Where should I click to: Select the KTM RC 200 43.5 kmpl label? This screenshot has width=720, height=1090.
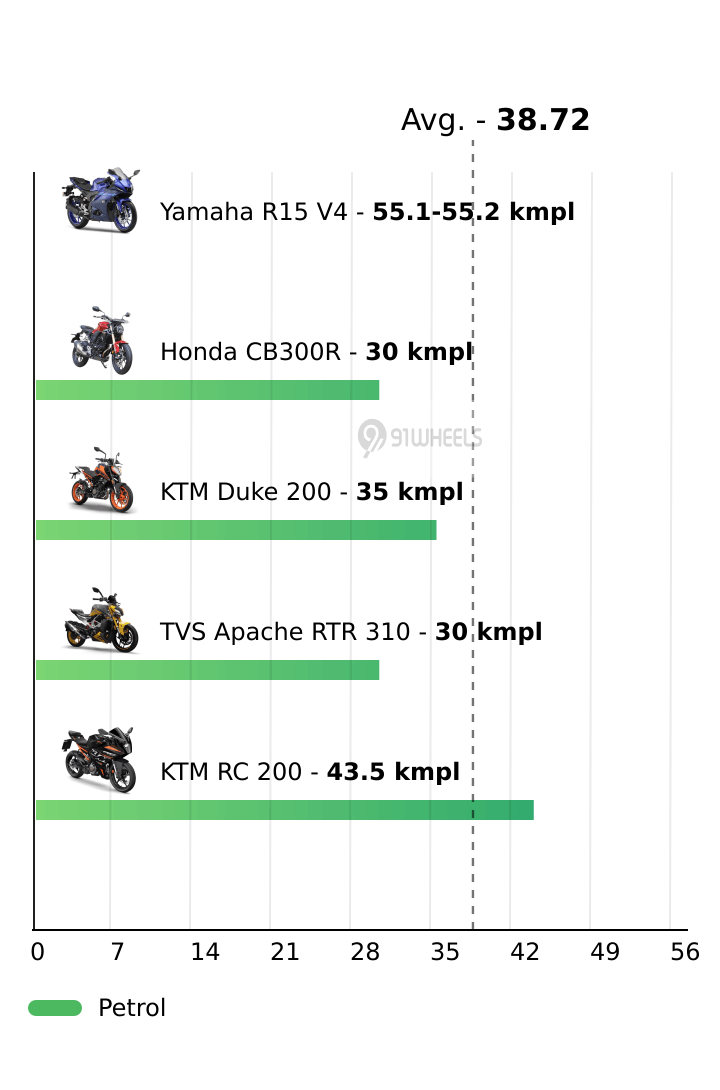coord(310,772)
